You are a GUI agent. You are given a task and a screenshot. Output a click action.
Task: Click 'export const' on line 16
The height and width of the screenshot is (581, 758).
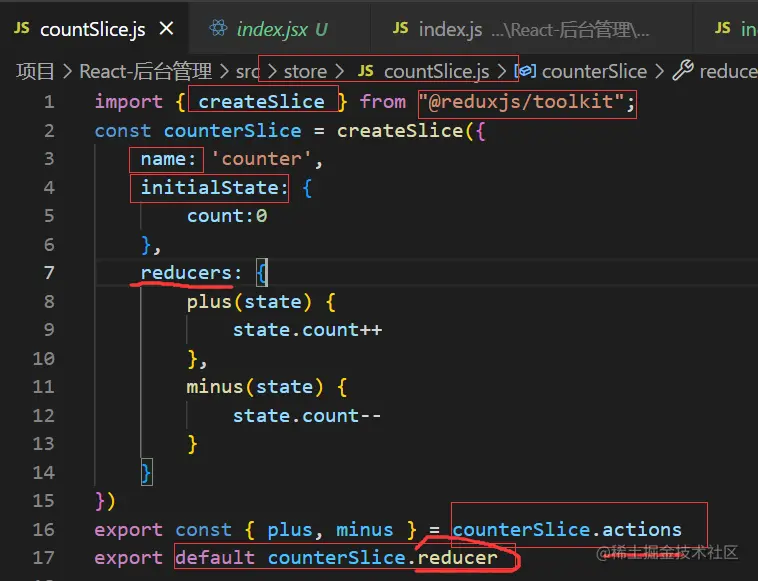163,530
